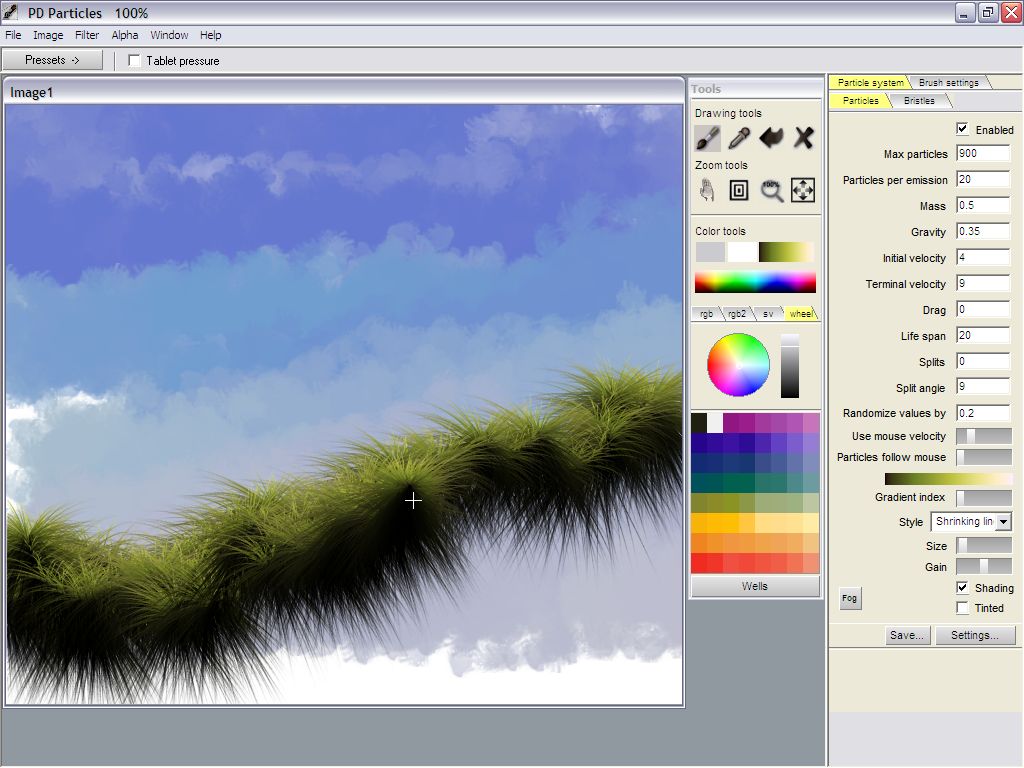
Task: Open the Style dropdown list
Action: click(x=1003, y=522)
